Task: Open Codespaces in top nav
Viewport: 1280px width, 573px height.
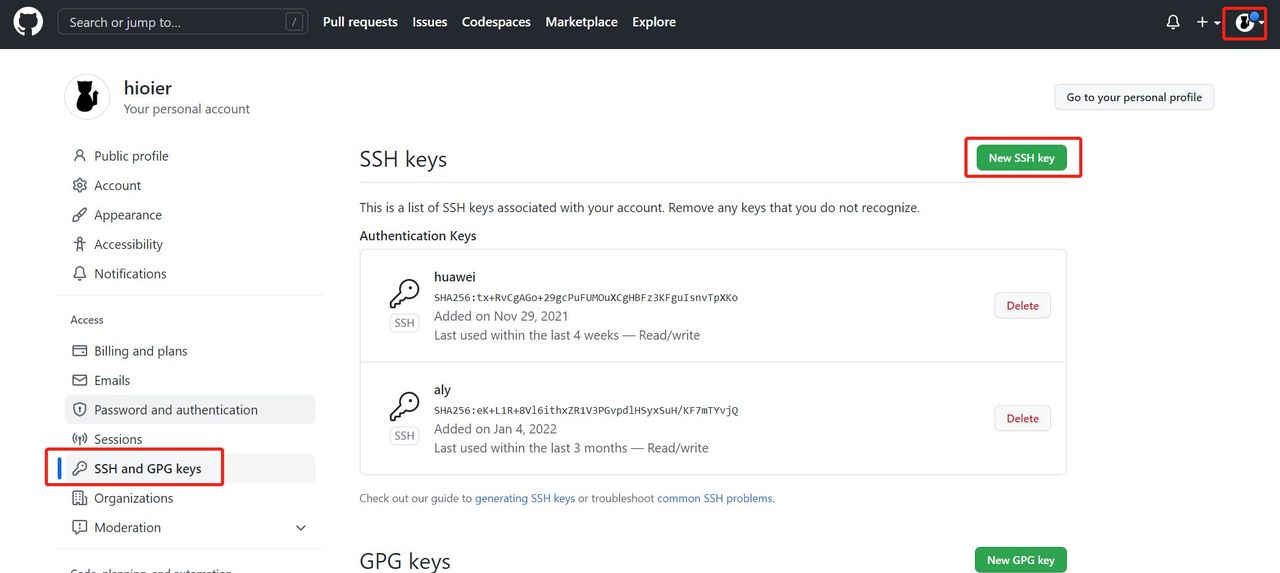Action: click(x=496, y=22)
